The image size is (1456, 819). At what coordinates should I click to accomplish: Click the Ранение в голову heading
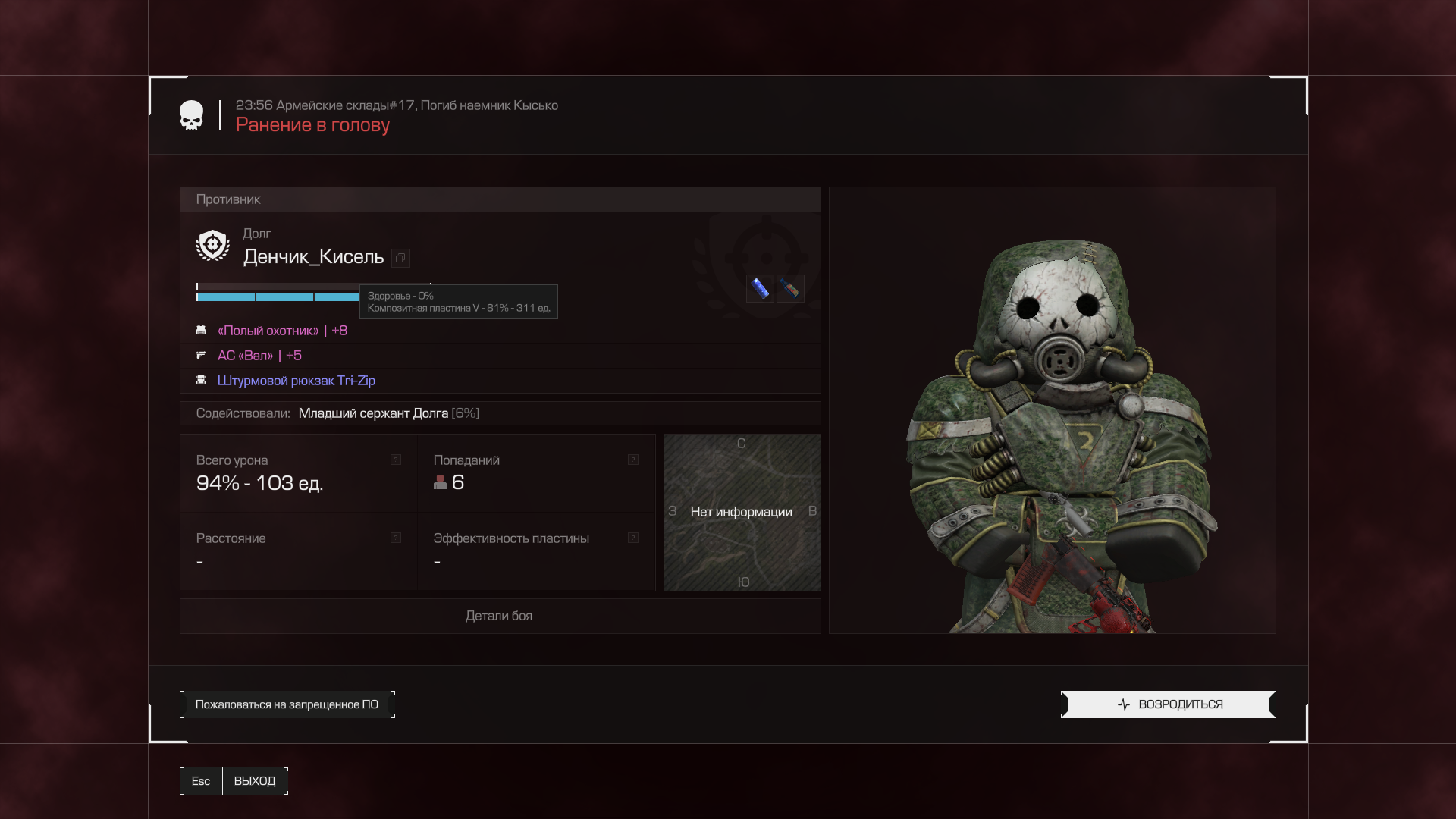(312, 125)
